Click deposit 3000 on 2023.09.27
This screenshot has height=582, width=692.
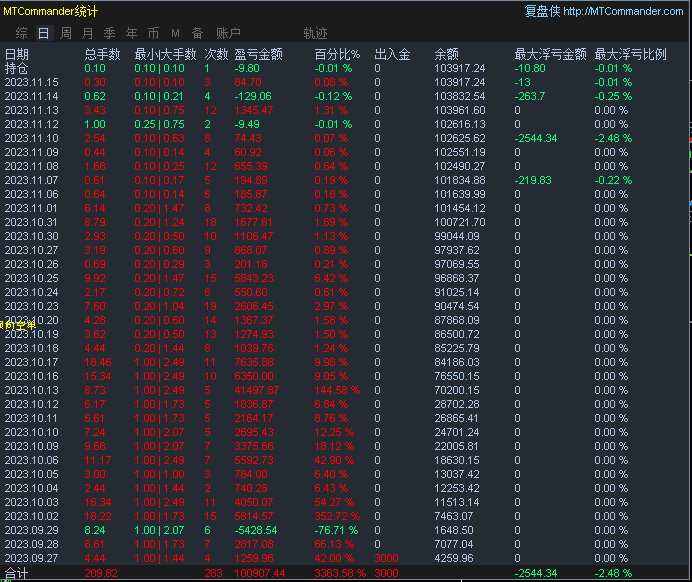pos(386,559)
